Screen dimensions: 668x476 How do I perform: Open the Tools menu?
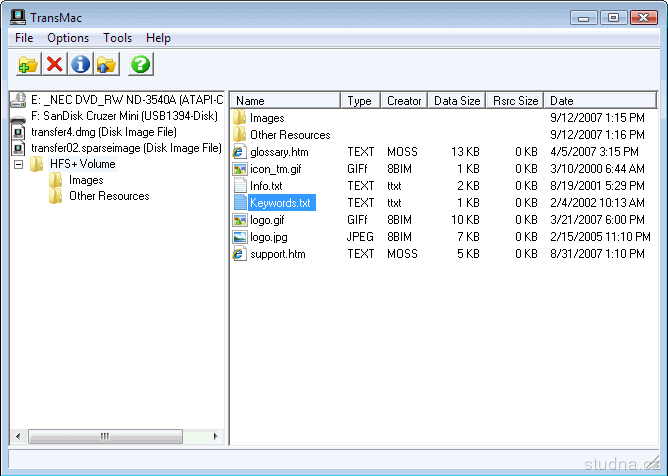click(117, 38)
